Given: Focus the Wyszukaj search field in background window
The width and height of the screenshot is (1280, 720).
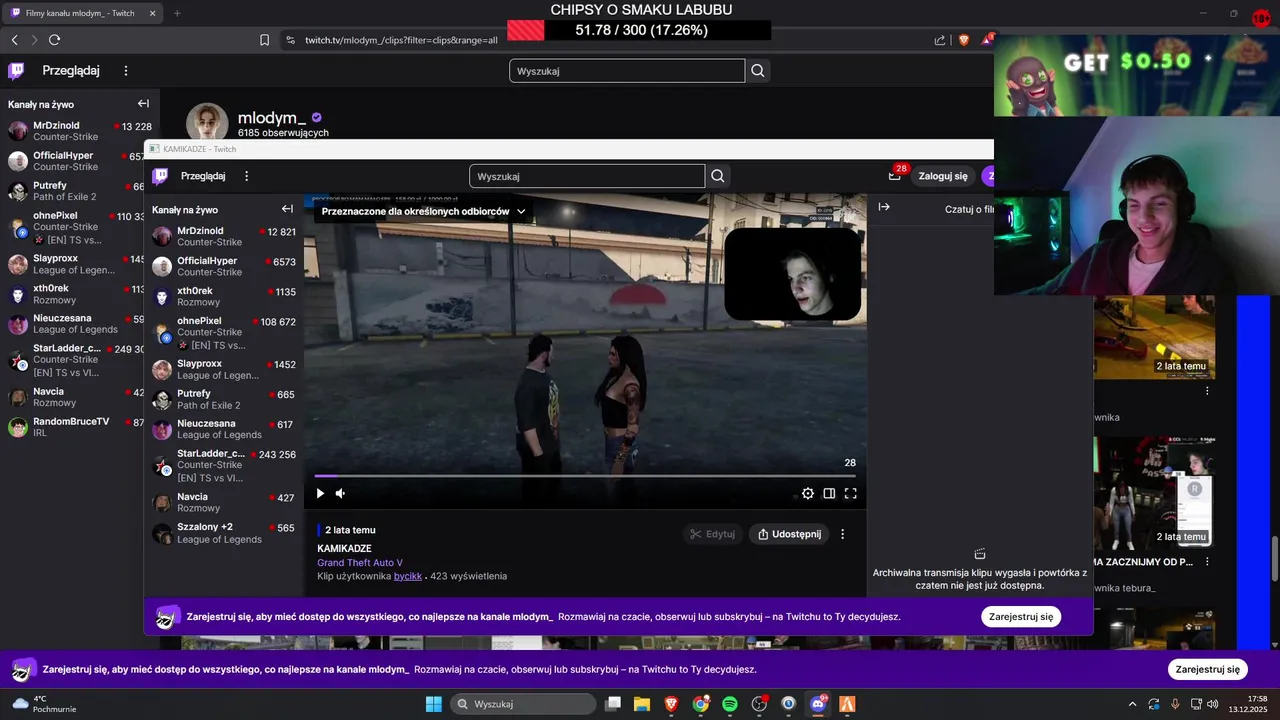Looking at the screenshot, I should 627,71.
